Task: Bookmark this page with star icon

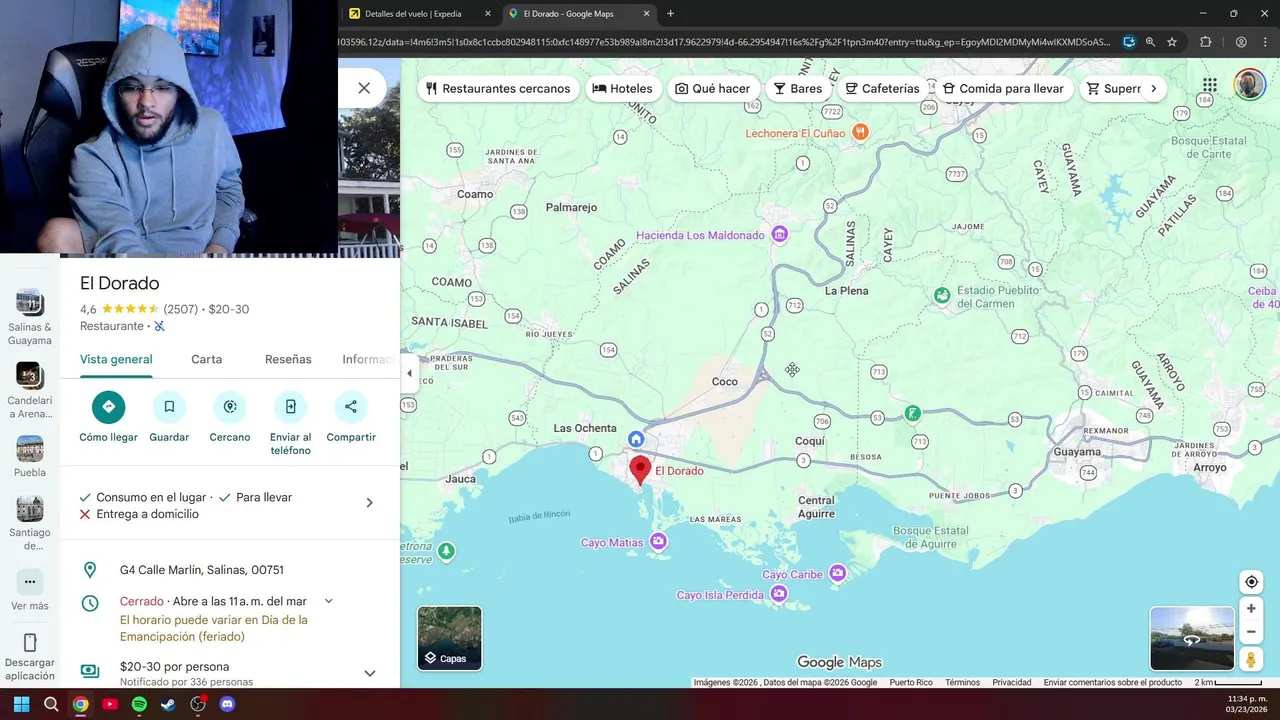Action: [1172, 42]
